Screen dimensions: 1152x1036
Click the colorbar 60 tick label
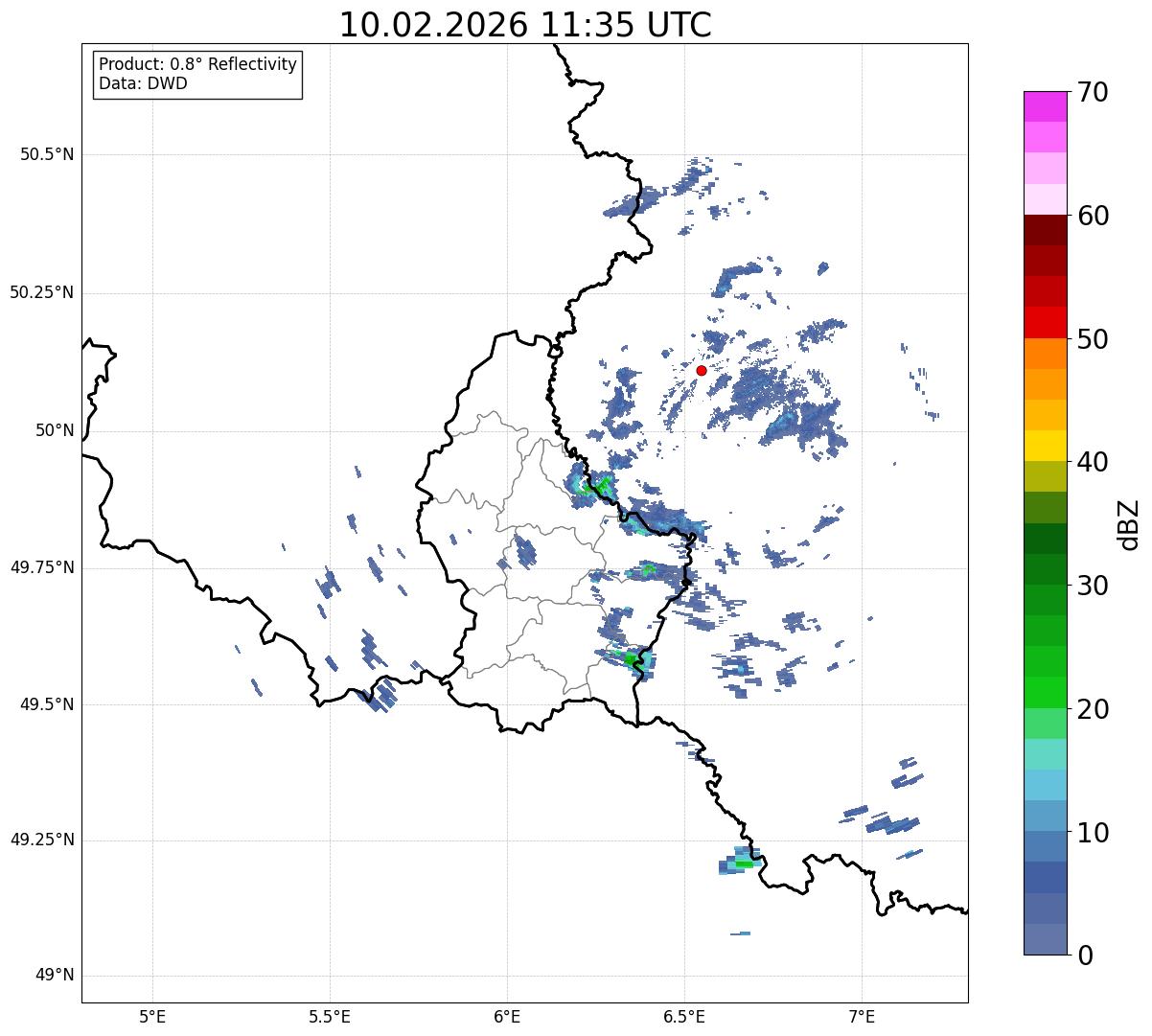point(1093,216)
